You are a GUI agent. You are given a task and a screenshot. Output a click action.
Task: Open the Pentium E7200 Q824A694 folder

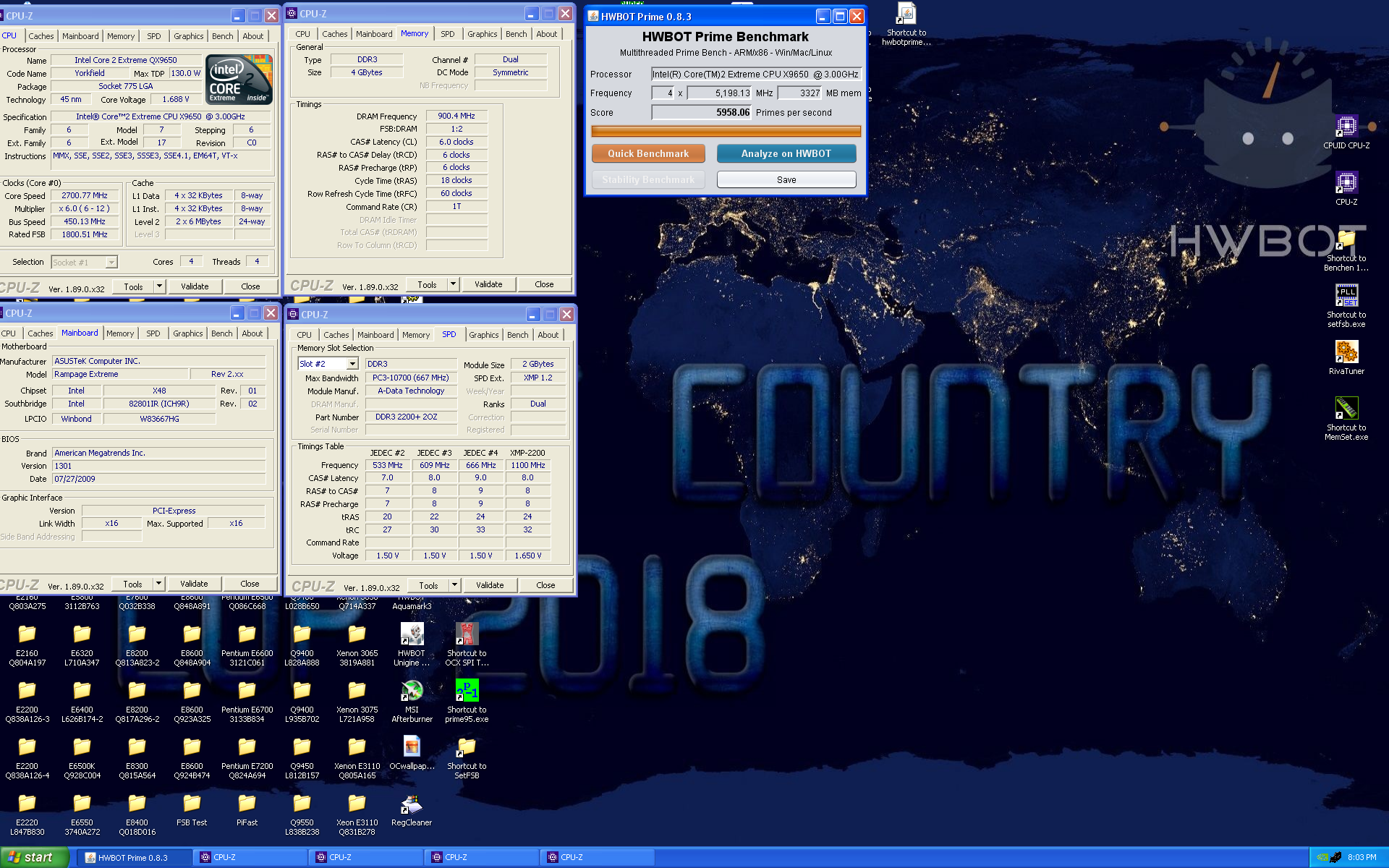point(247,757)
